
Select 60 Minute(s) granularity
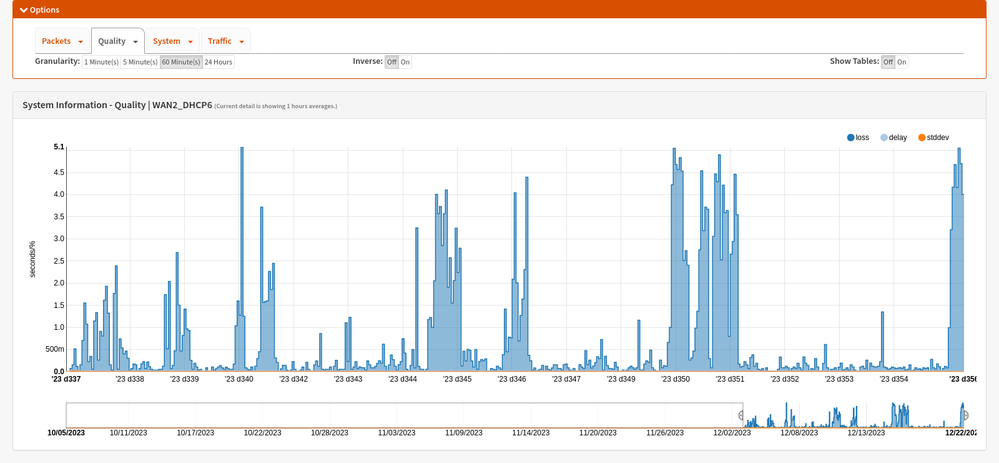coord(181,62)
